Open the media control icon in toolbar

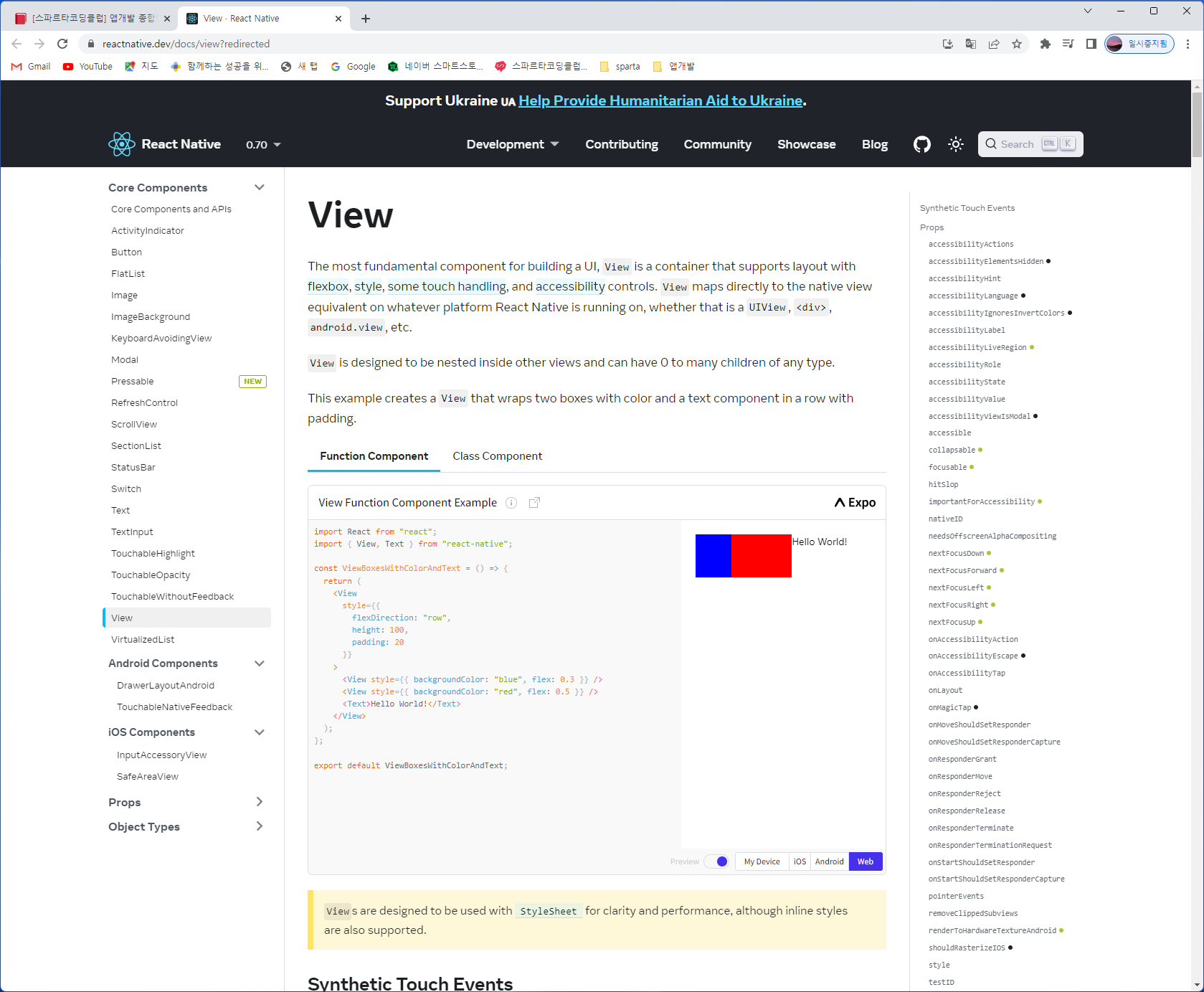tap(1068, 44)
